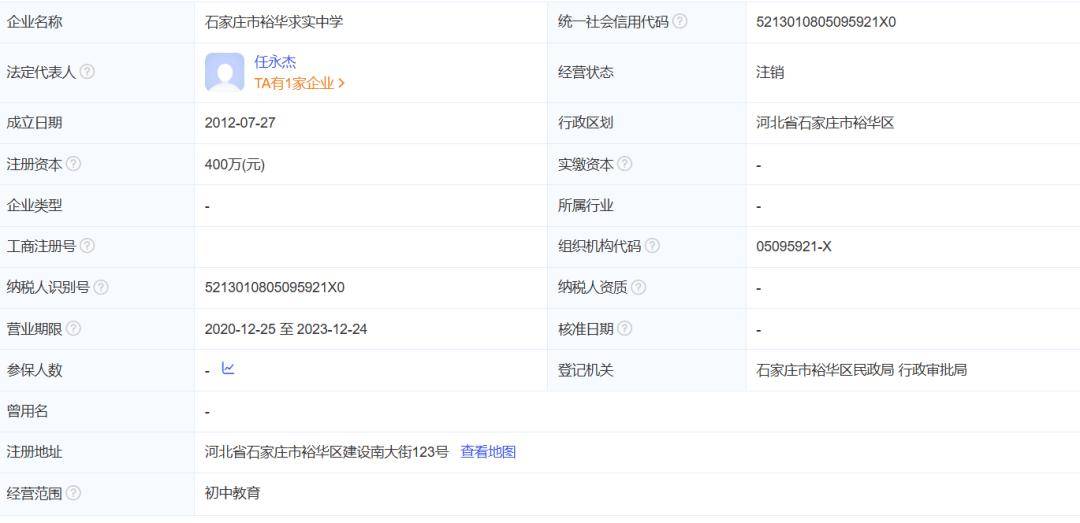The width and height of the screenshot is (1080, 523).
Task: Click the 经营状态 label cell
Action: point(647,72)
